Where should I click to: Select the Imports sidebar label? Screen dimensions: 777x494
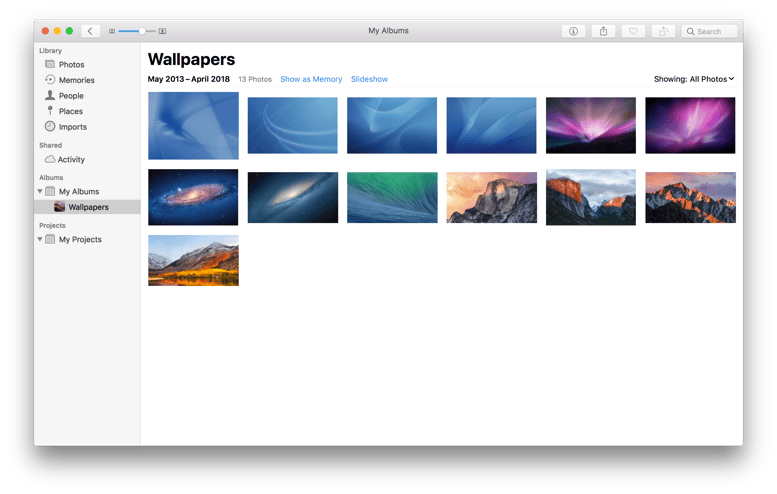[73, 127]
